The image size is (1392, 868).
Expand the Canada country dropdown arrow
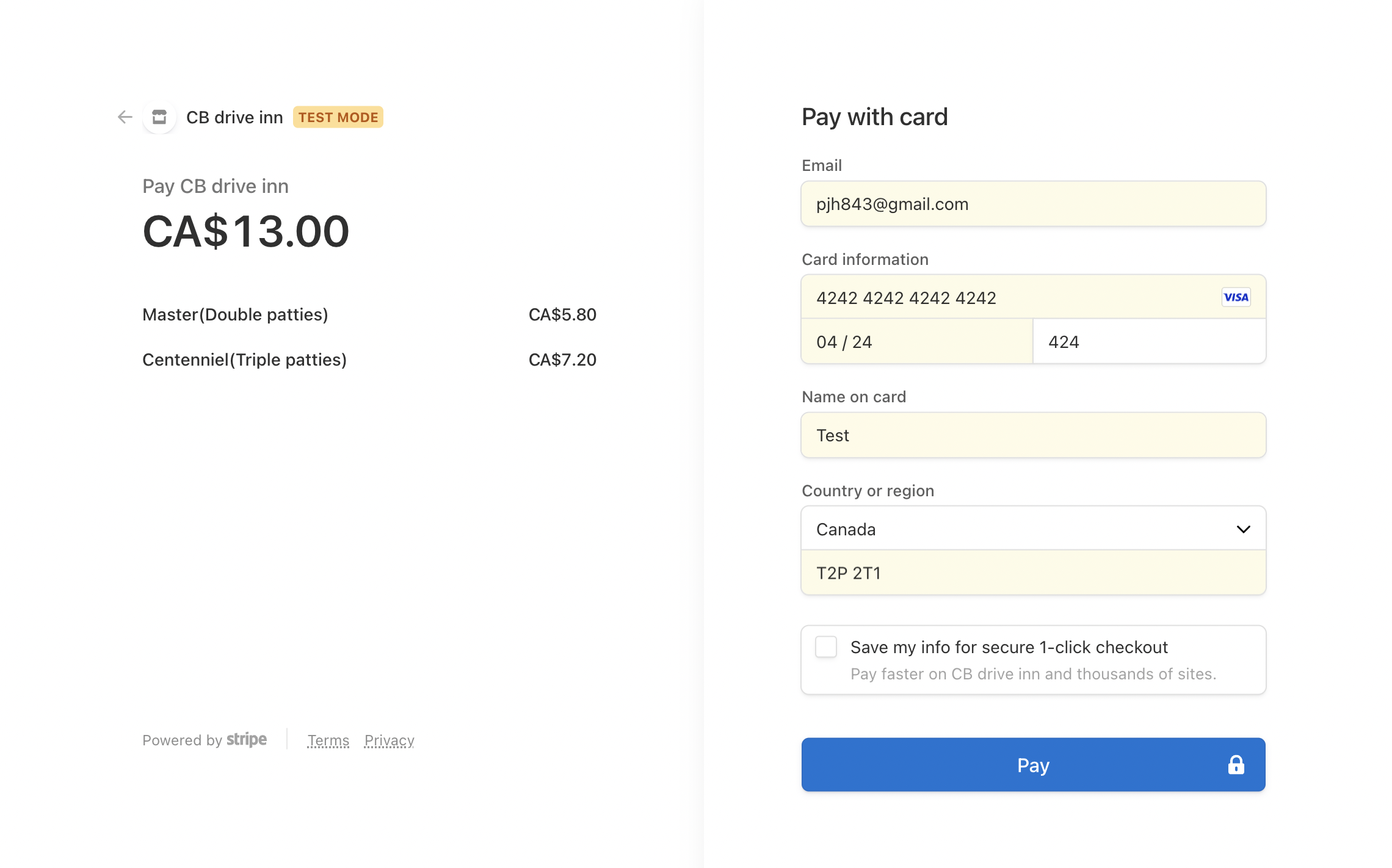pyautogui.click(x=1243, y=529)
